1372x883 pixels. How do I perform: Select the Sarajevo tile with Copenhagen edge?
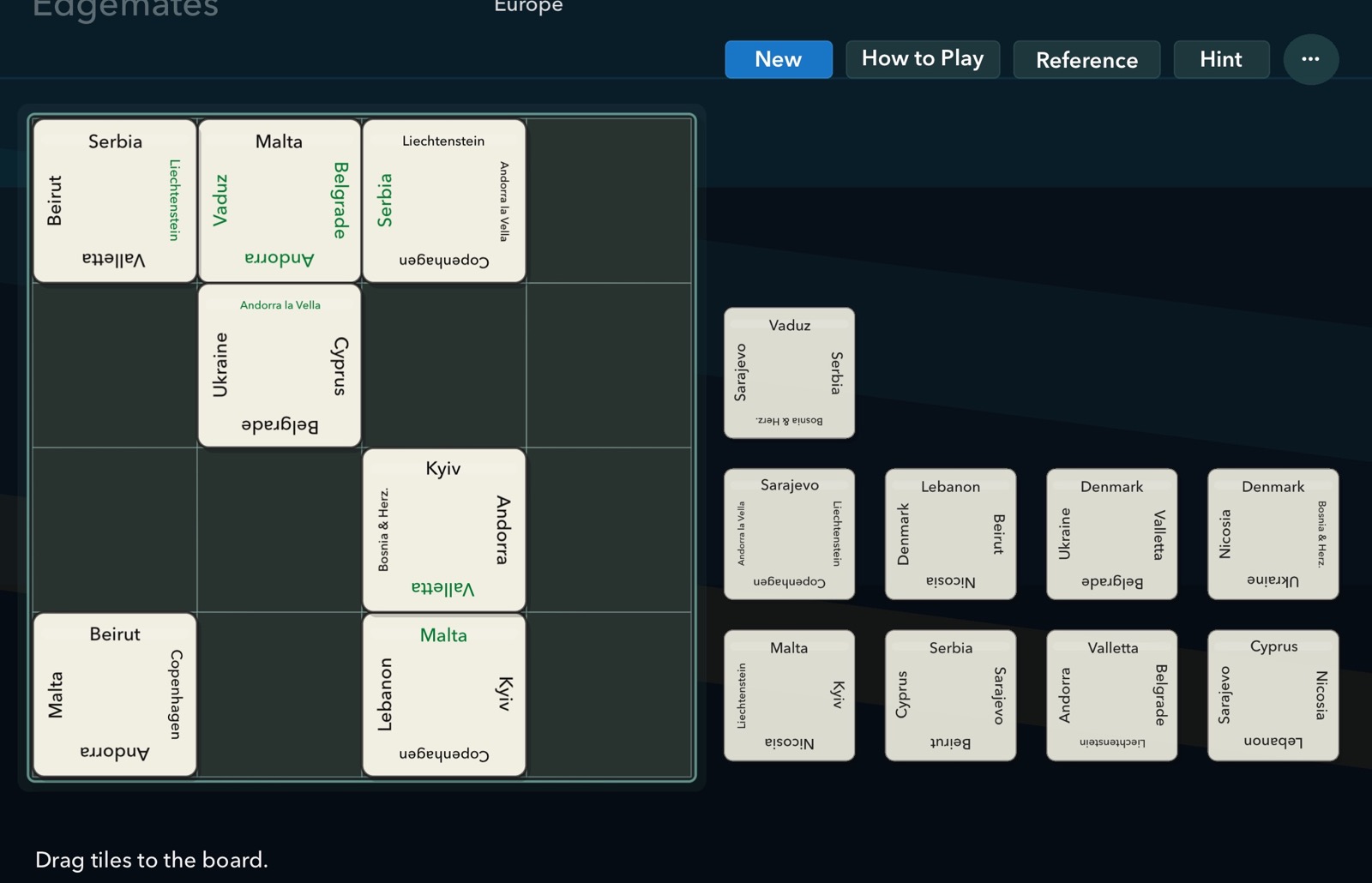point(788,533)
